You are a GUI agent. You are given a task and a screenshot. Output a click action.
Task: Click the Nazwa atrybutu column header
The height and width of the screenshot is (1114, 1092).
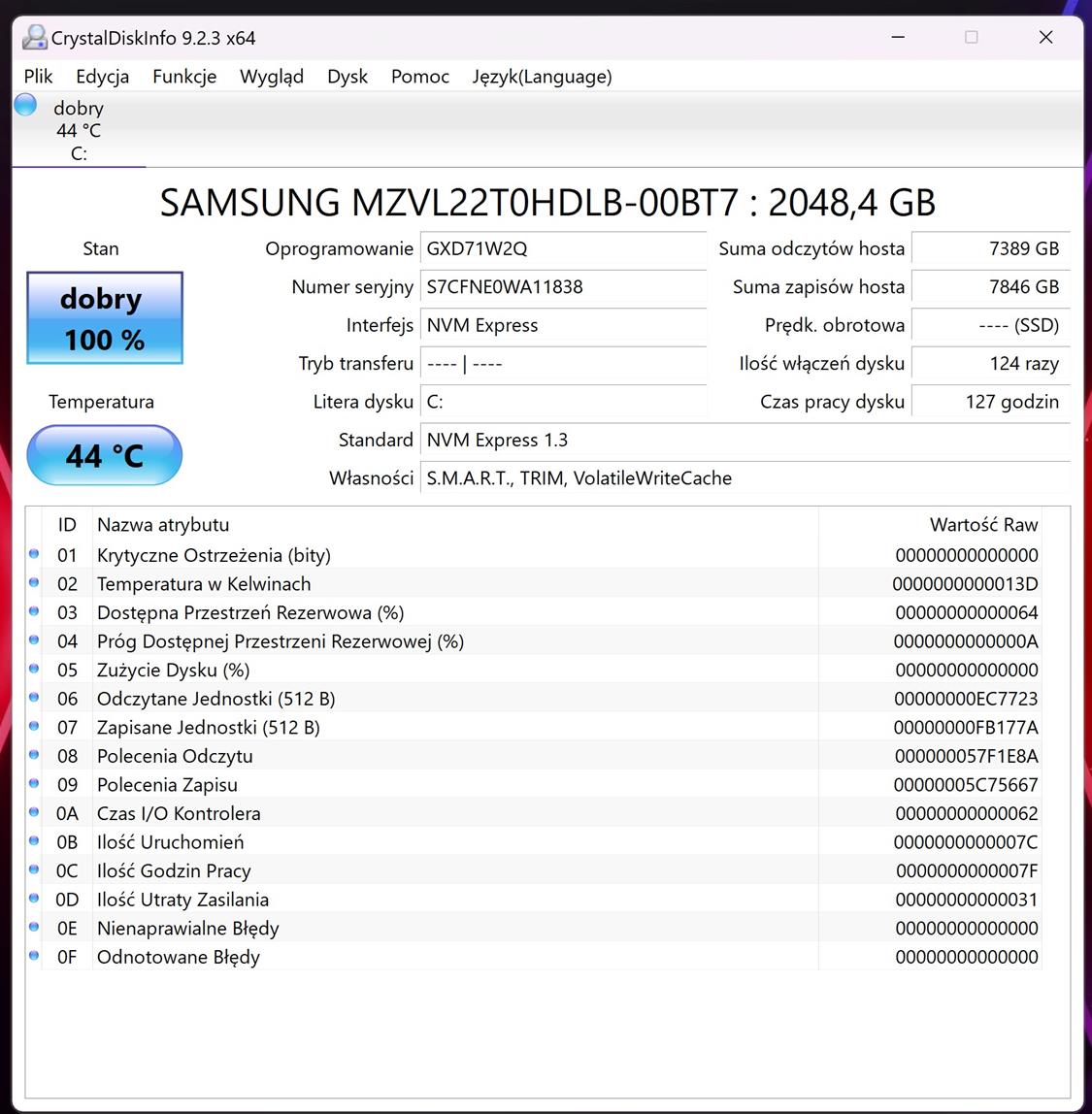[x=163, y=525]
